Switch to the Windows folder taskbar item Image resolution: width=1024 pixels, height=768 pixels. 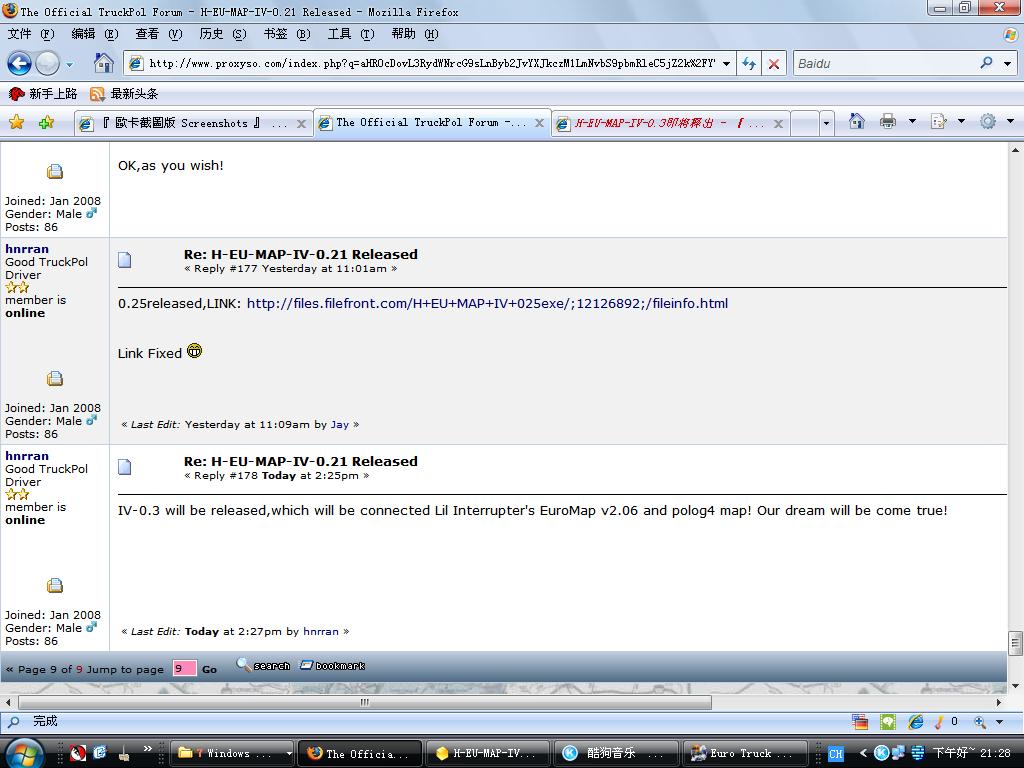point(233,753)
